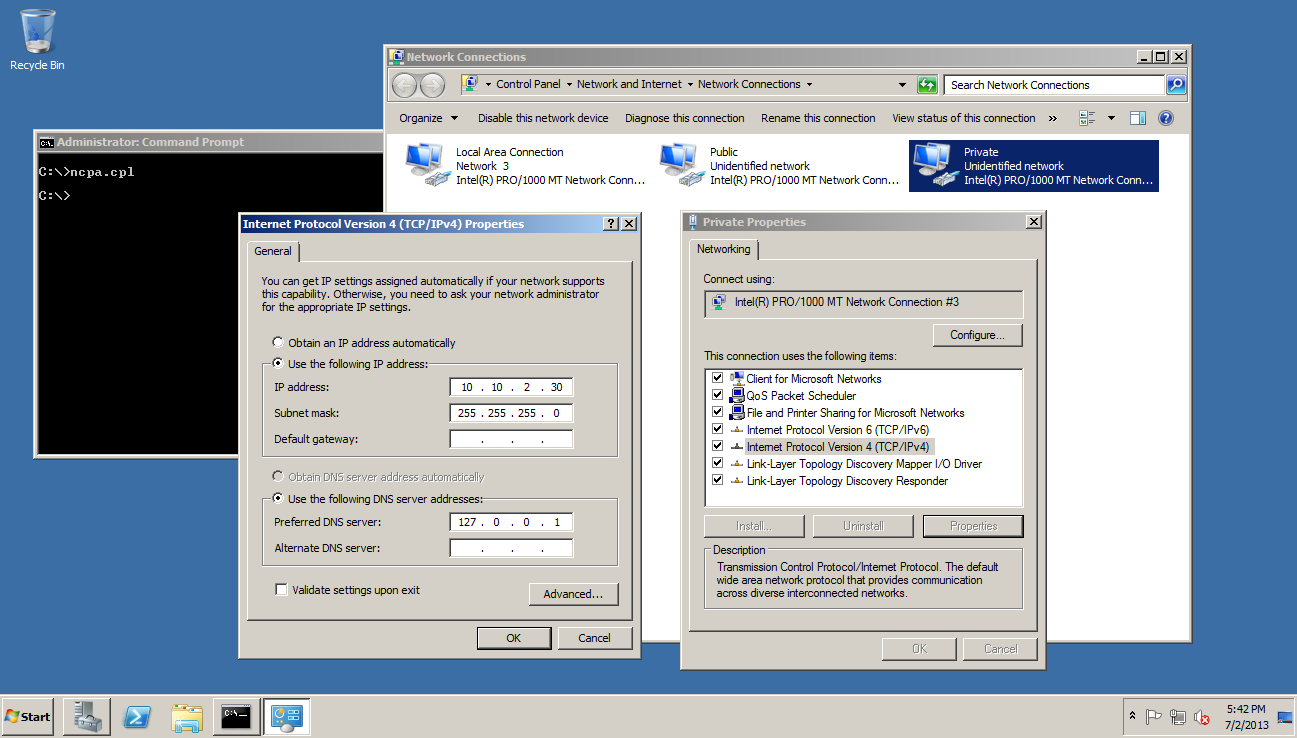Open the change view dropdown arrow

(x=1111, y=118)
